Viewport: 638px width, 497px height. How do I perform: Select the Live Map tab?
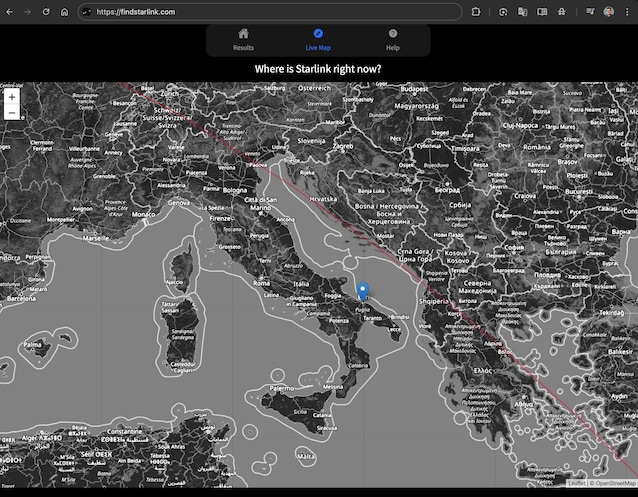coord(318,40)
